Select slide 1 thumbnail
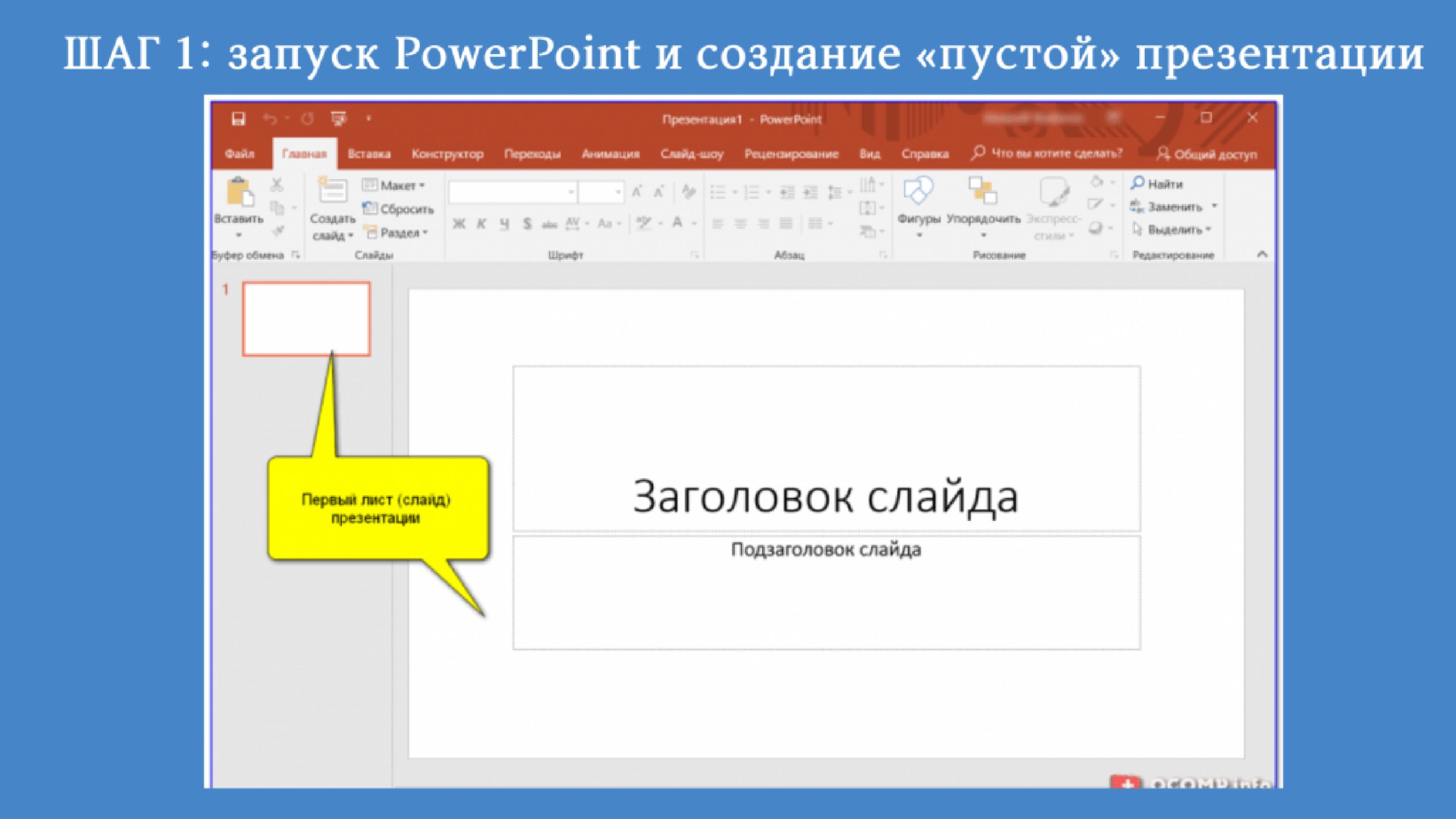Image resolution: width=1456 pixels, height=819 pixels. click(307, 319)
